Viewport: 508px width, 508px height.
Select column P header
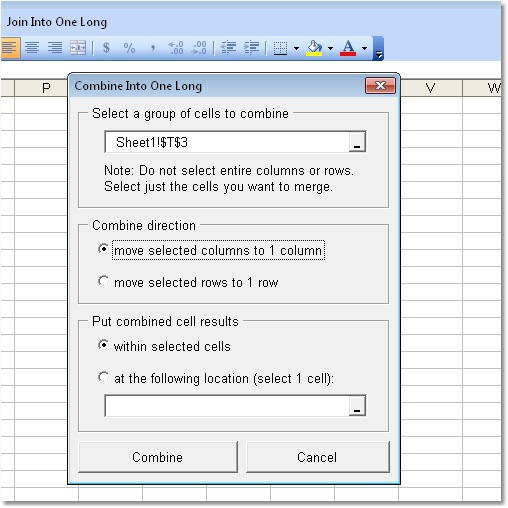pos(41,88)
